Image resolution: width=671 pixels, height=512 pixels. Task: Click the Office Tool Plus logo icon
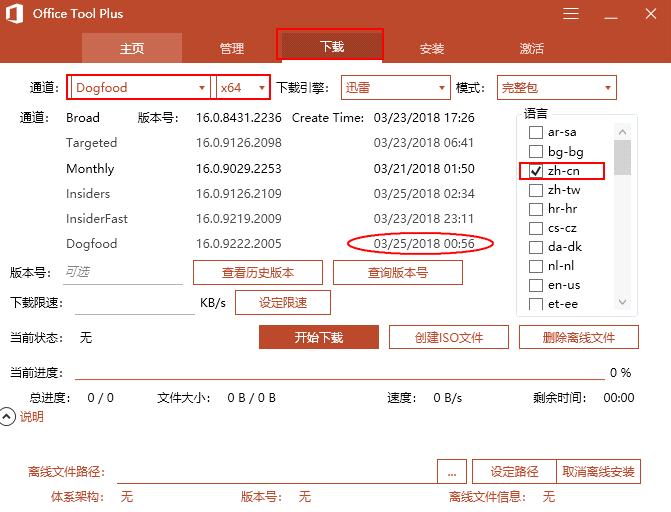click(14, 13)
